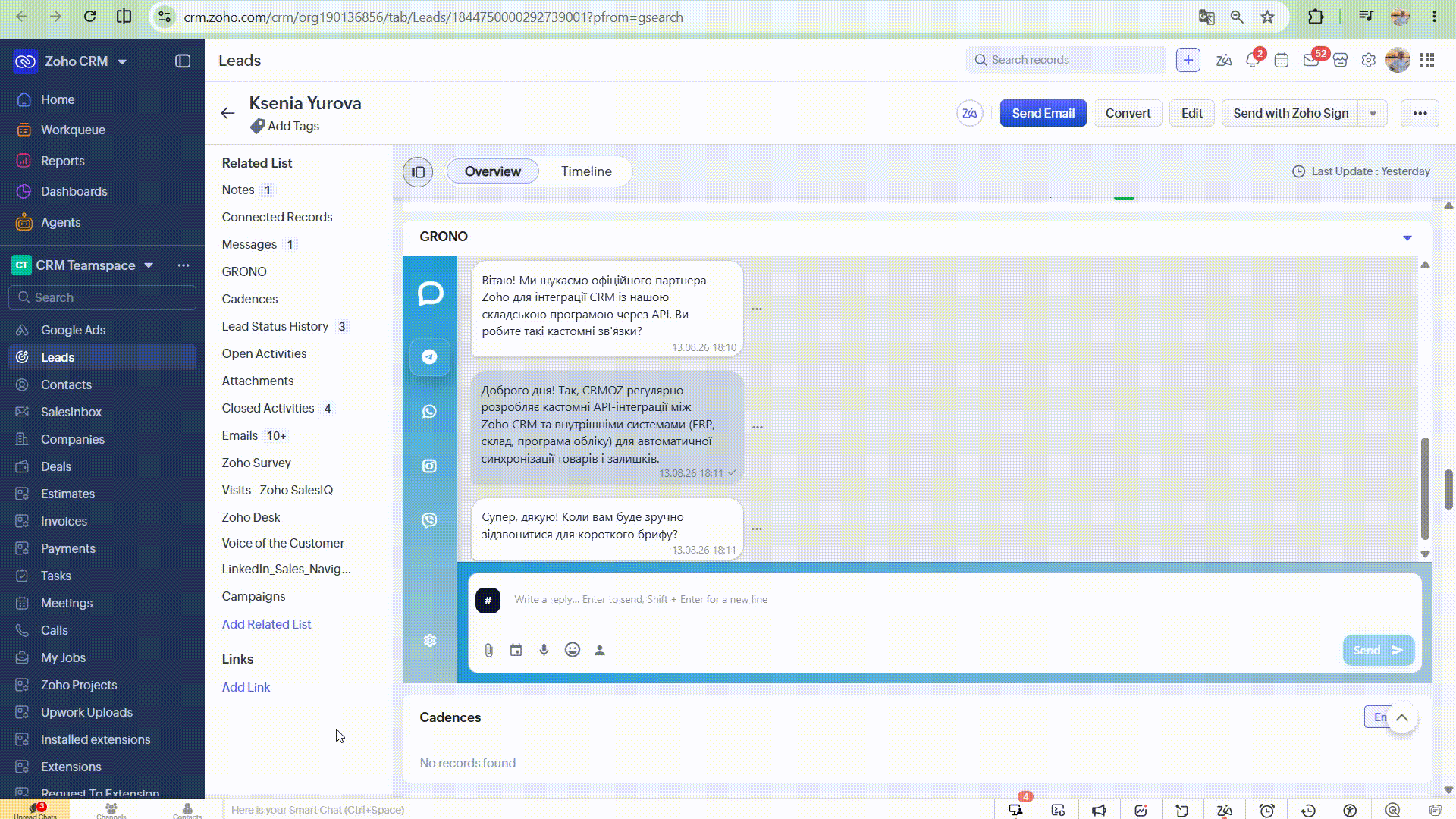Click the create new record plus button

(1188, 60)
